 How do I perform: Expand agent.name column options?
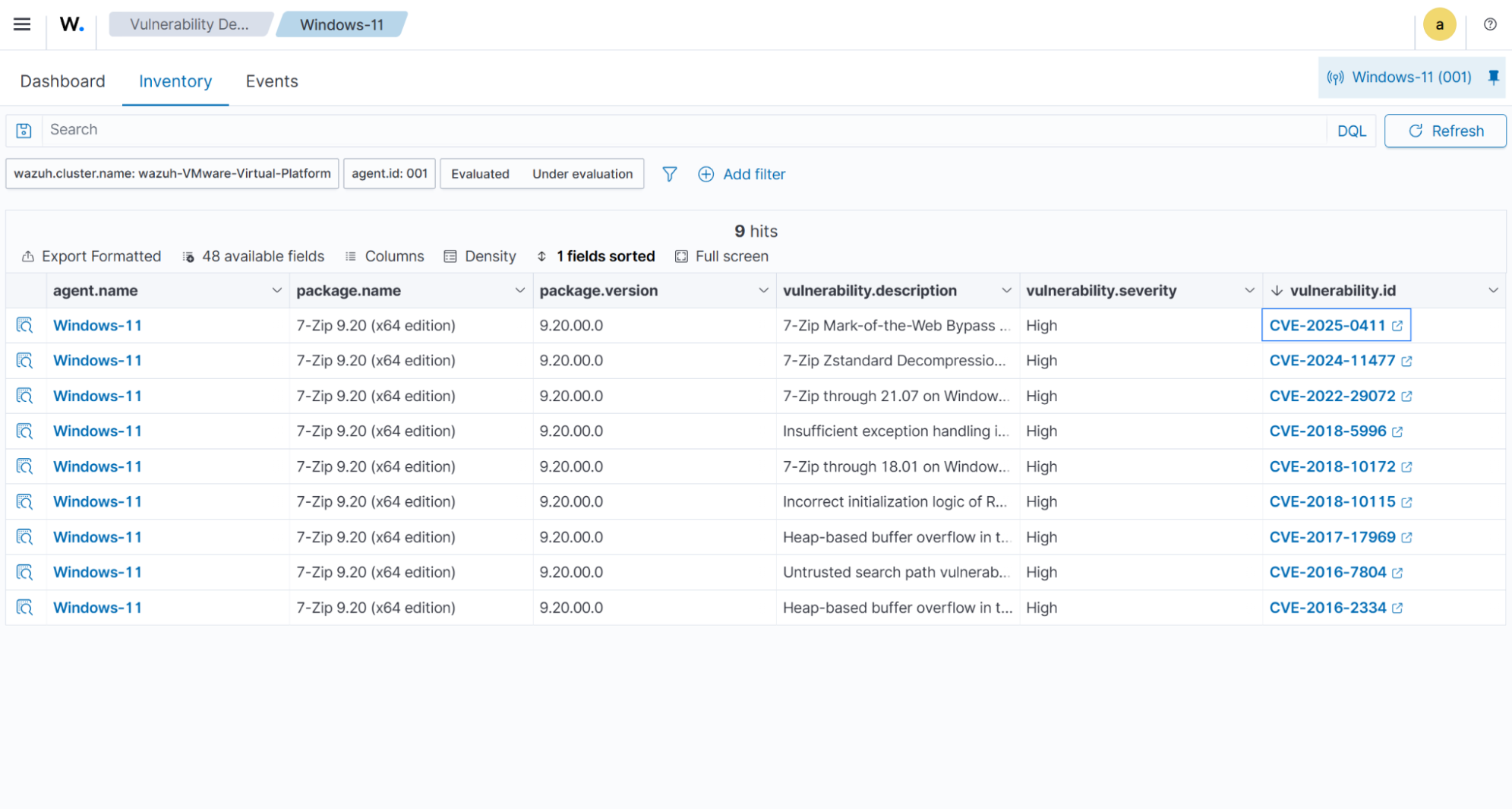click(x=276, y=291)
